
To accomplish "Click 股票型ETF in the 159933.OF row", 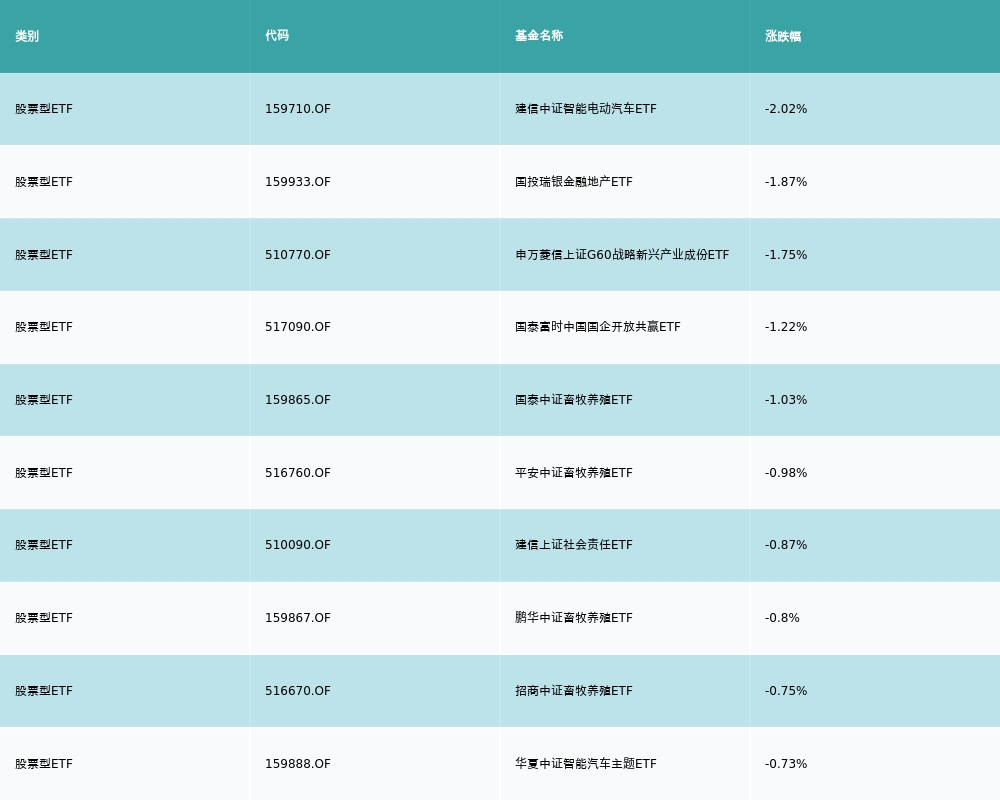I will [44, 182].
